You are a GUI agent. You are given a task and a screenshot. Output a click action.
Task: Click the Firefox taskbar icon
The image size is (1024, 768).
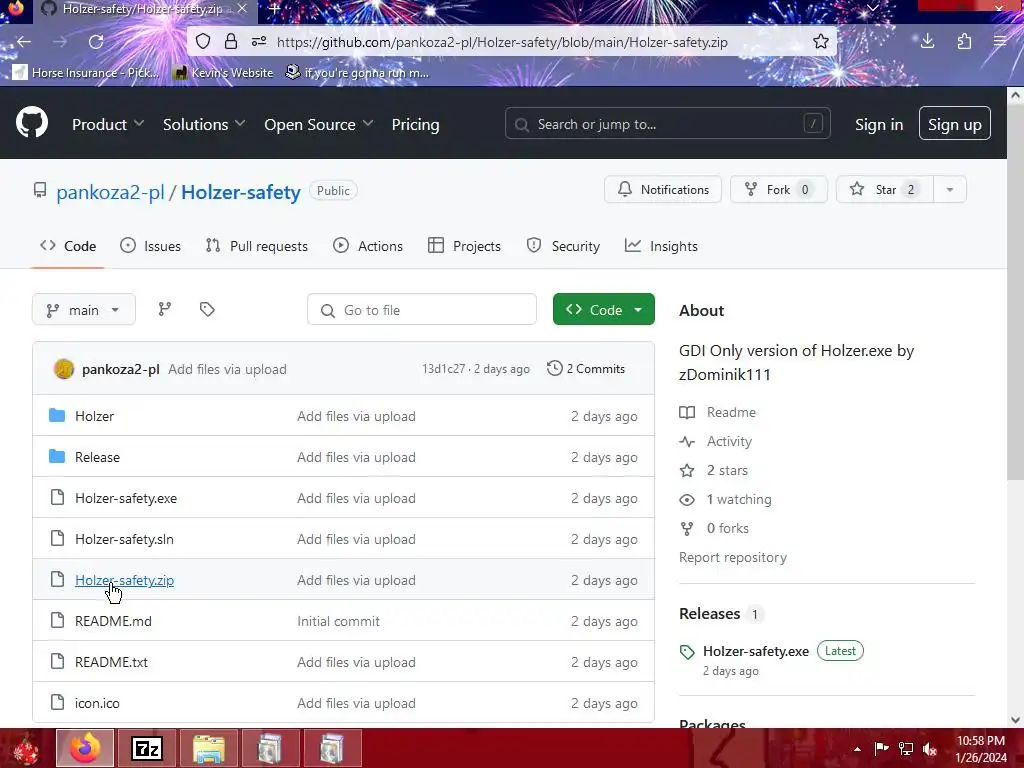pyautogui.click(x=85, y=748)
